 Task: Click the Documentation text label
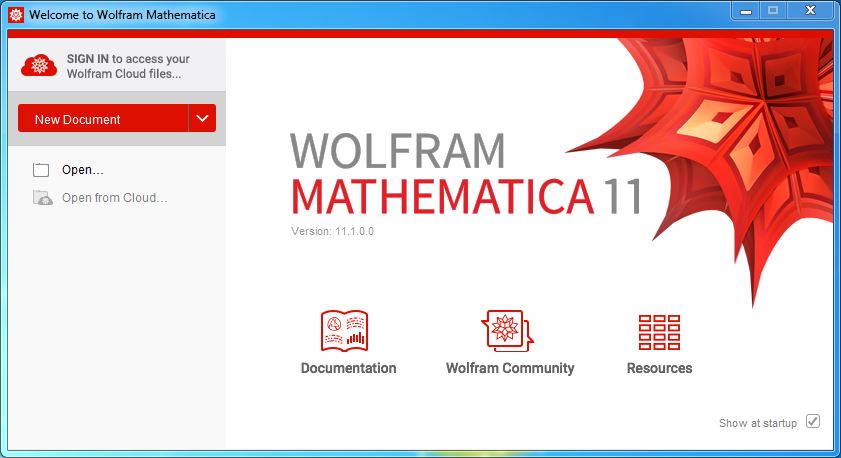point(348,368)
